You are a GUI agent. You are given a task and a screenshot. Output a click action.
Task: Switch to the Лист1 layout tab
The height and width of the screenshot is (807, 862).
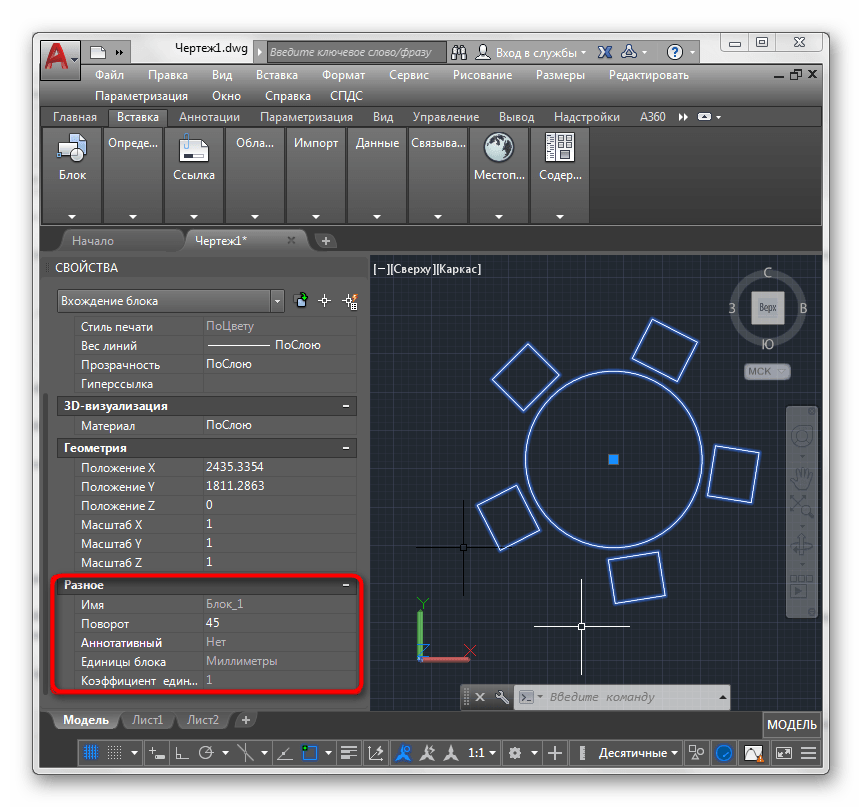coord(147,720)
